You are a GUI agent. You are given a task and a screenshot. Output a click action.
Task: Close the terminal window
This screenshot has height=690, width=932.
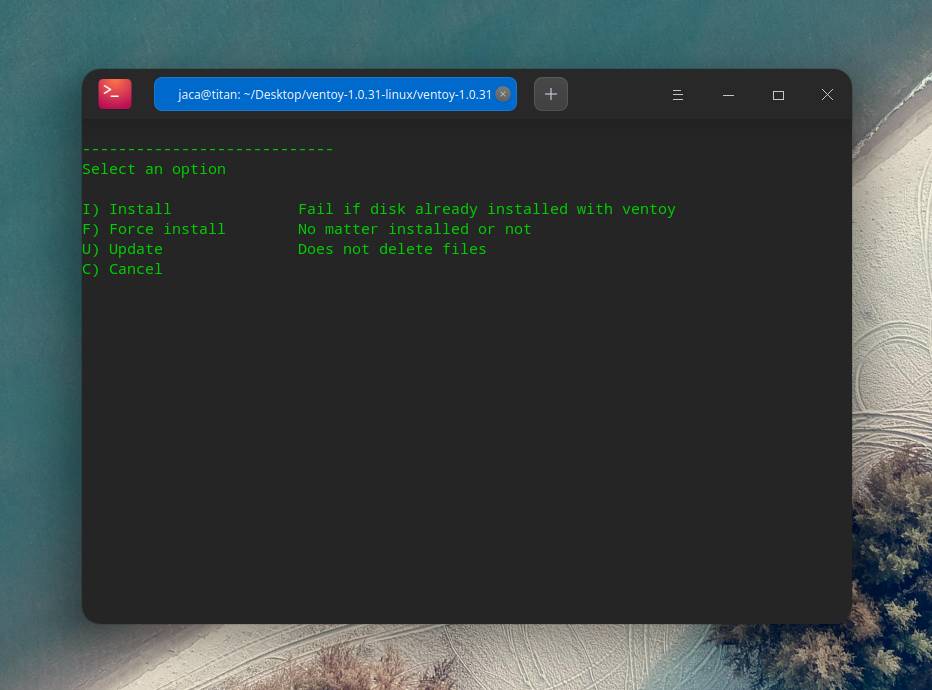pyautogui.click(x=827, y=95)
